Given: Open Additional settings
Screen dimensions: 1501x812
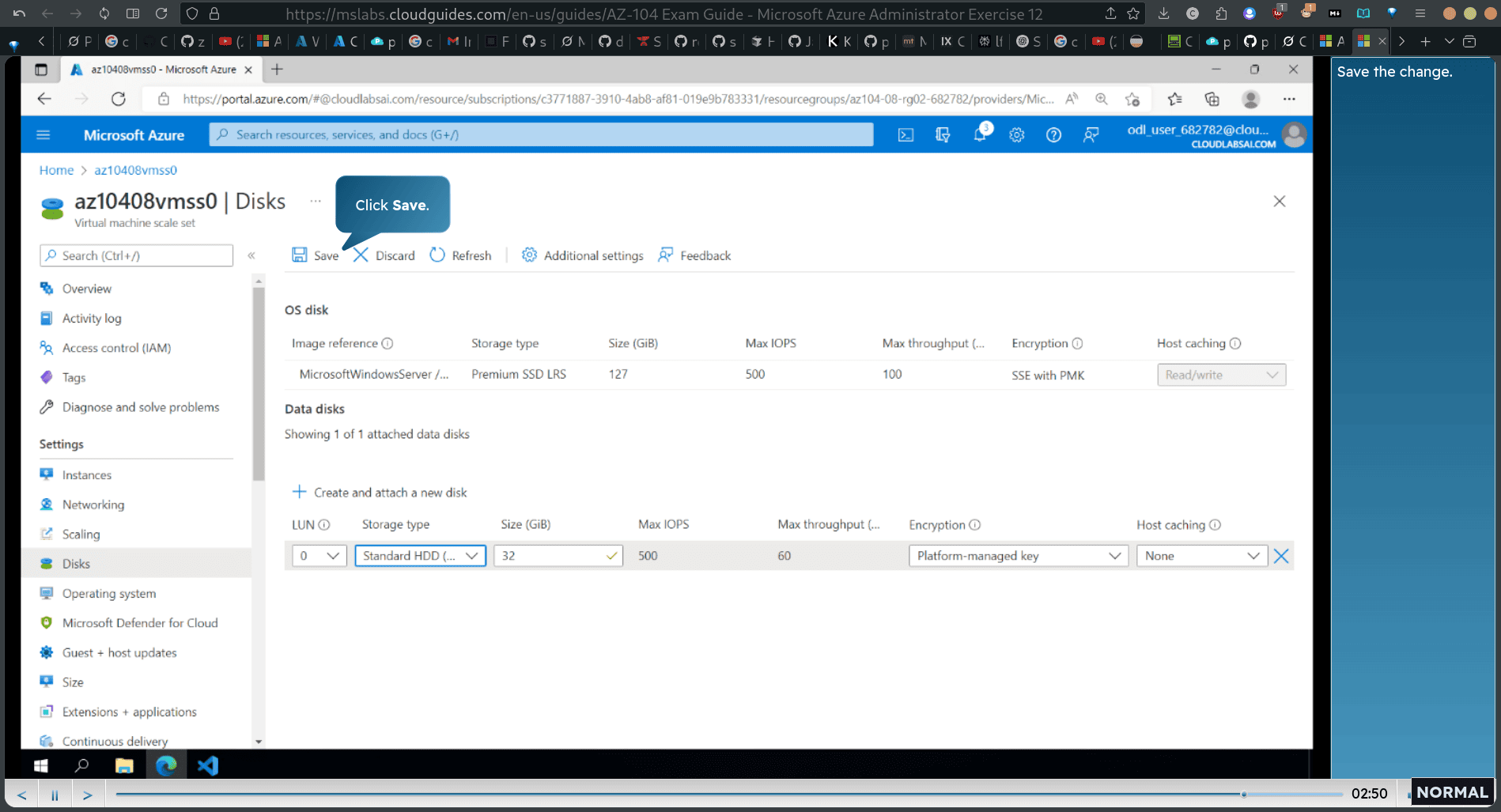Looking at the screenshot, I should tap(582, 255).
